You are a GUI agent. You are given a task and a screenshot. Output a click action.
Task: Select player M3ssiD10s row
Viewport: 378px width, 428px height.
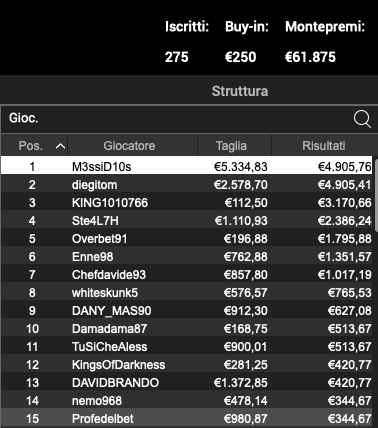(186, 166)
